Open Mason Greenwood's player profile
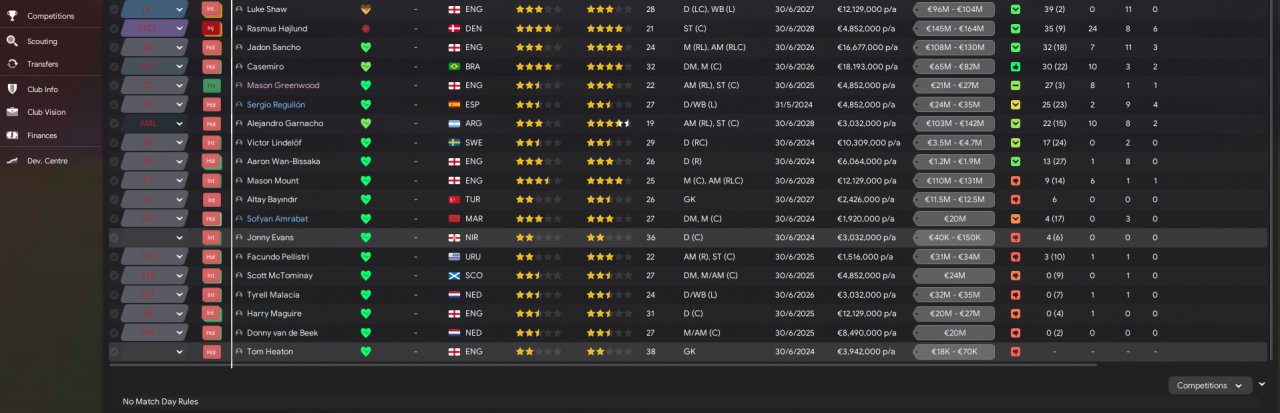The width and height of the screenshot is (1280, 413). coord(283,86)
